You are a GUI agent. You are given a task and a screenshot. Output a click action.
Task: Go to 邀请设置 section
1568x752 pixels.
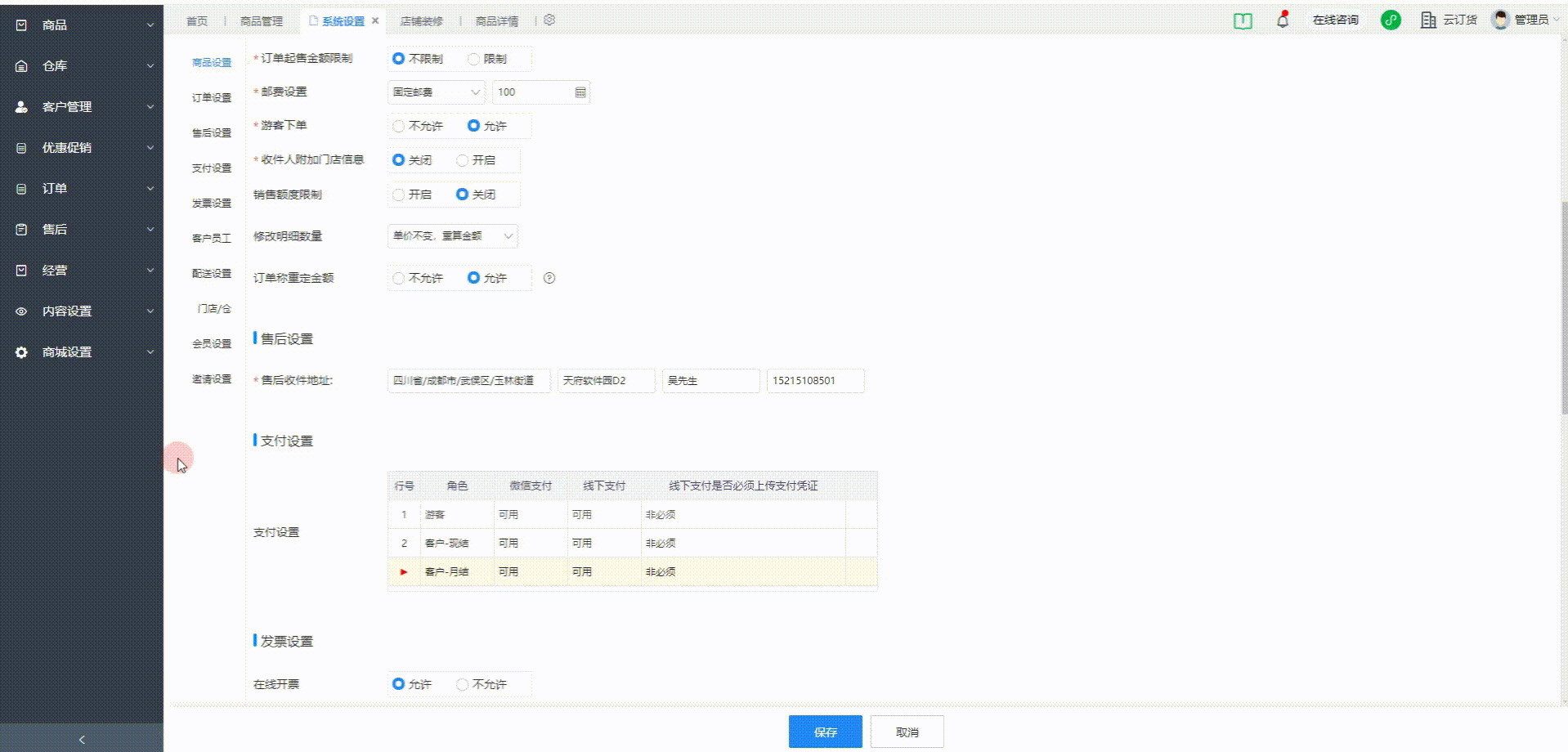(x=212, y=379)
